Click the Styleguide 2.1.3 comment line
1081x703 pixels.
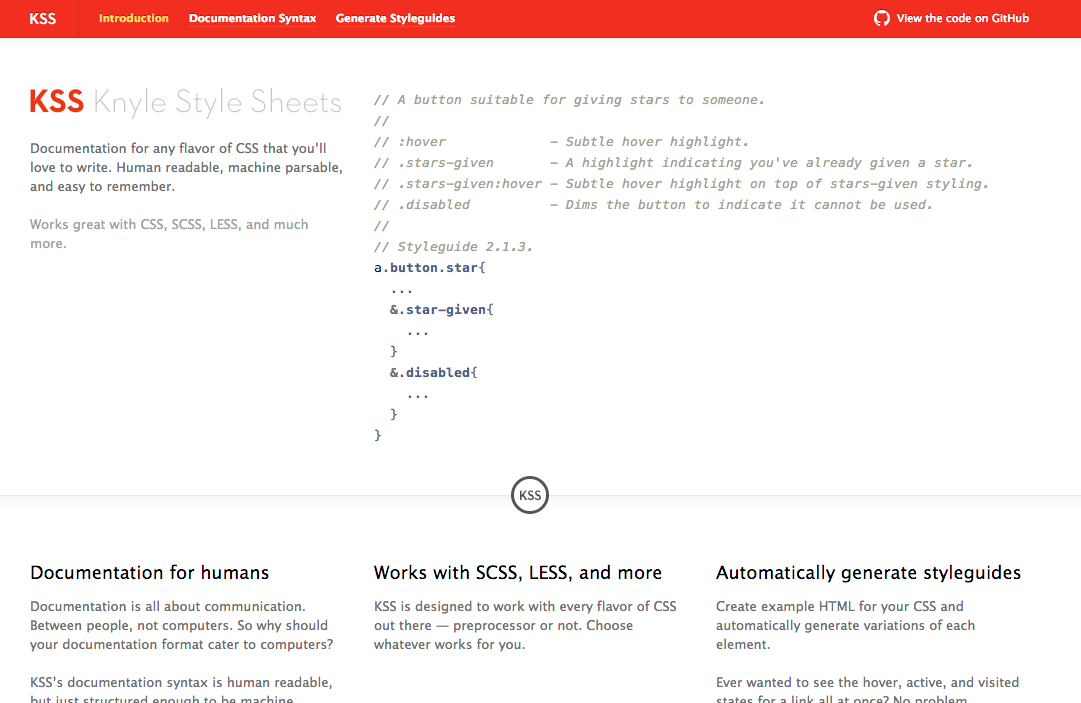452,246
